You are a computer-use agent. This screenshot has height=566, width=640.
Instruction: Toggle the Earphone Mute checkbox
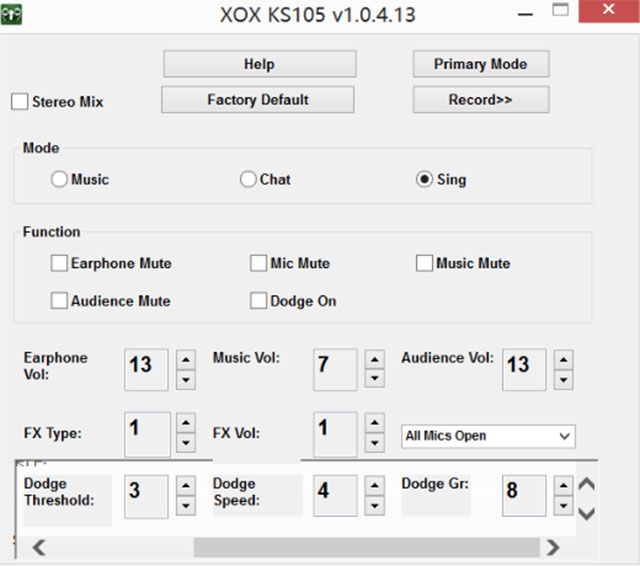(x=59, y=263)
